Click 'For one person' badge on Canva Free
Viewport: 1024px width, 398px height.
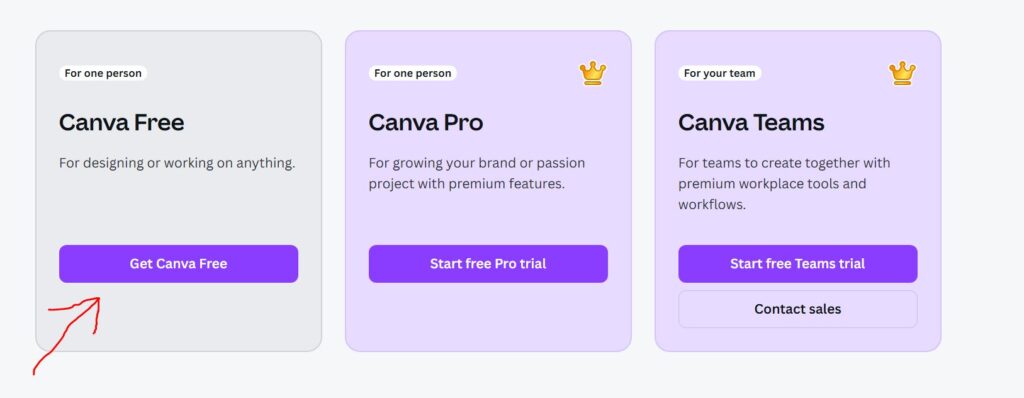103,73
